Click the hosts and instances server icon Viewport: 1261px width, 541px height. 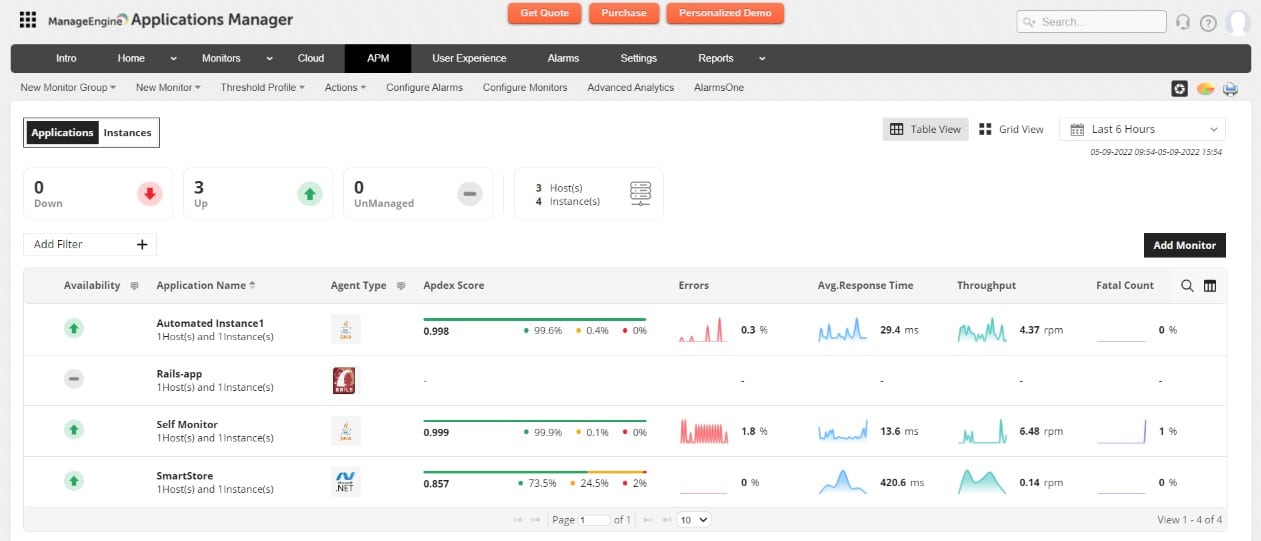pyautogui.click(x=641, y=194)
